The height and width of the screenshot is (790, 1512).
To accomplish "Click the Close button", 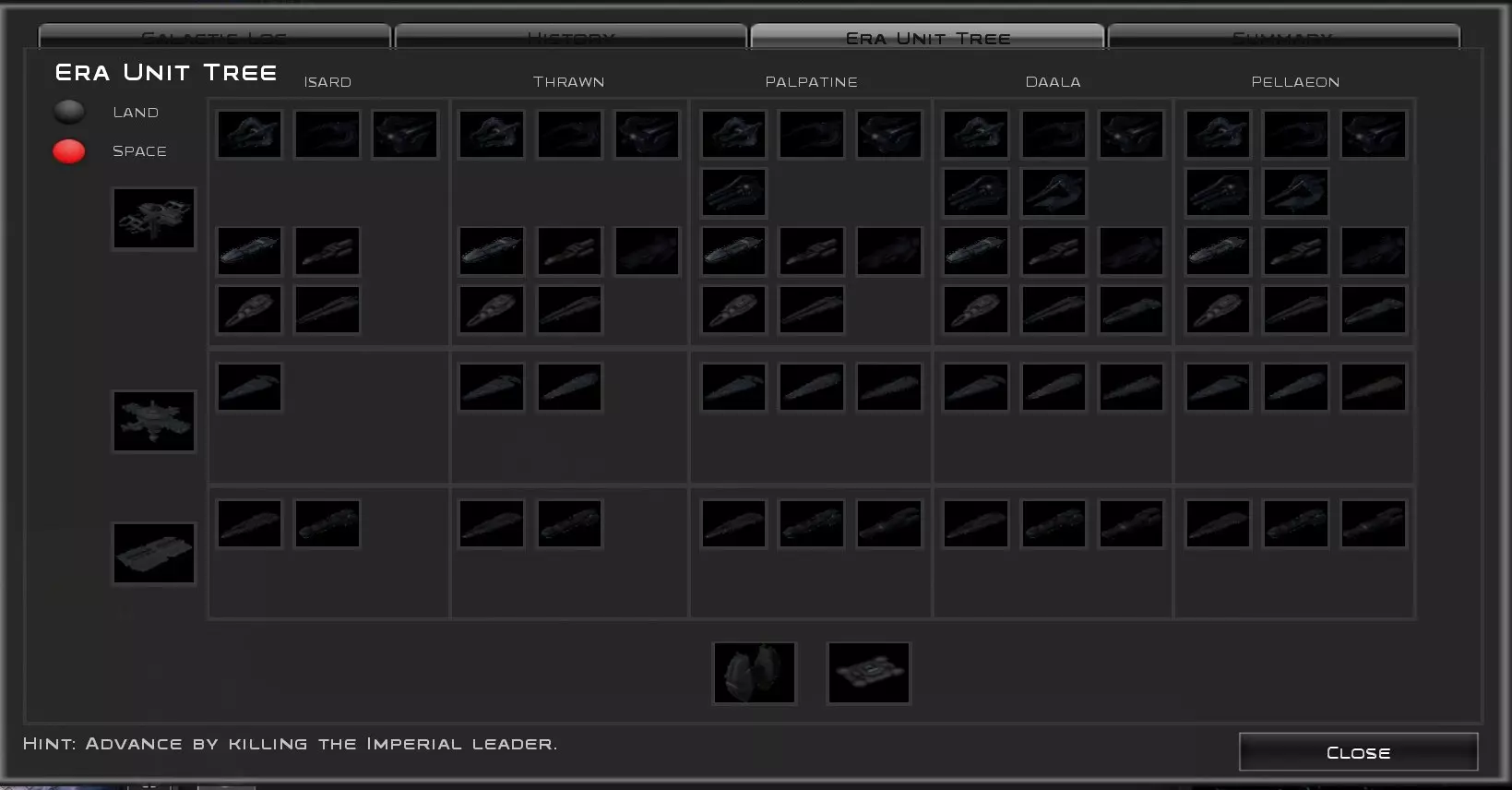I will click(x=1359, y=752).
